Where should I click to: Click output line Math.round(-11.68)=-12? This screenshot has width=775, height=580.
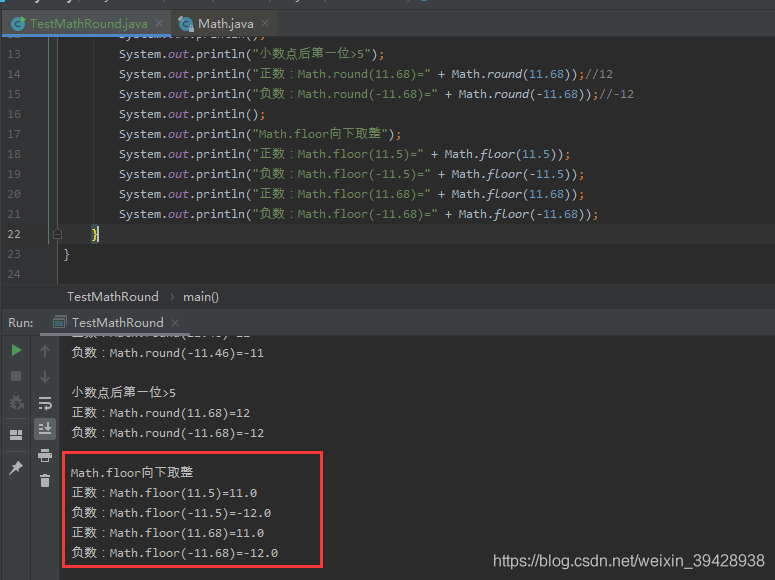(168, 433)
